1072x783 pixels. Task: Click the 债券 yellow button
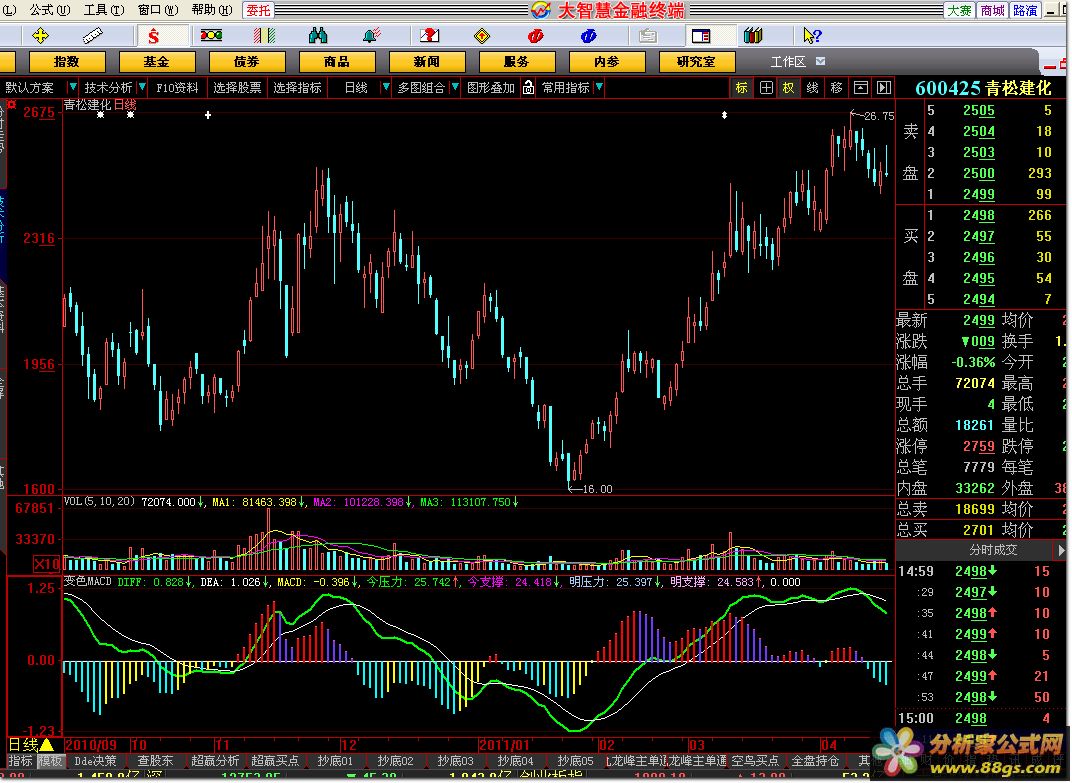247,62
